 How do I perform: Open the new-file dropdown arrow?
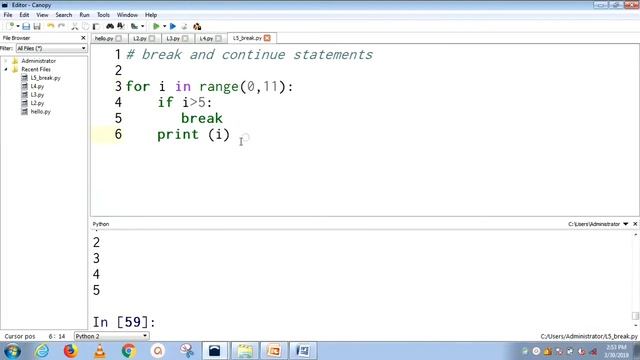tap(18, 26)
